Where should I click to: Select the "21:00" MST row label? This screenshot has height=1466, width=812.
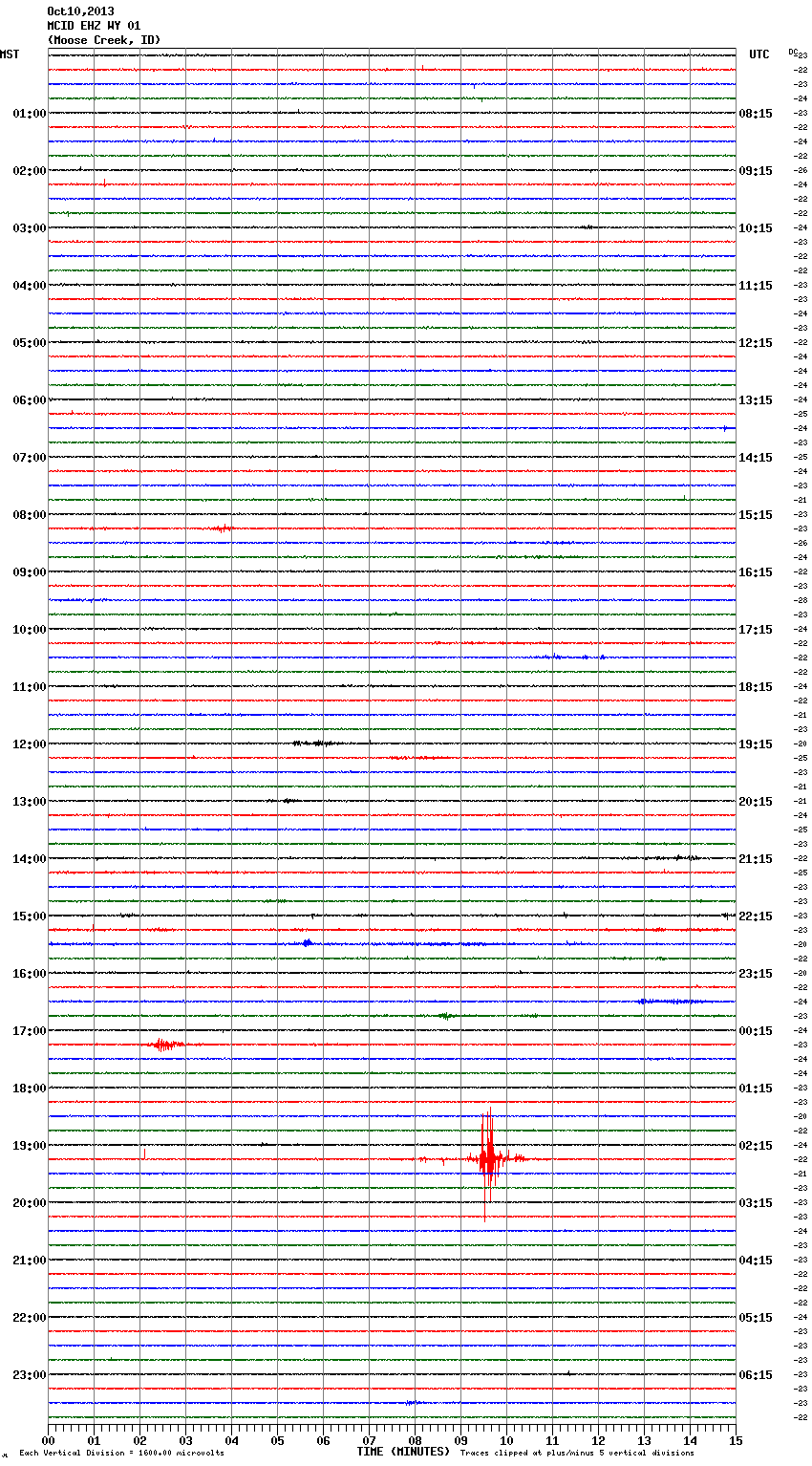30,1261
